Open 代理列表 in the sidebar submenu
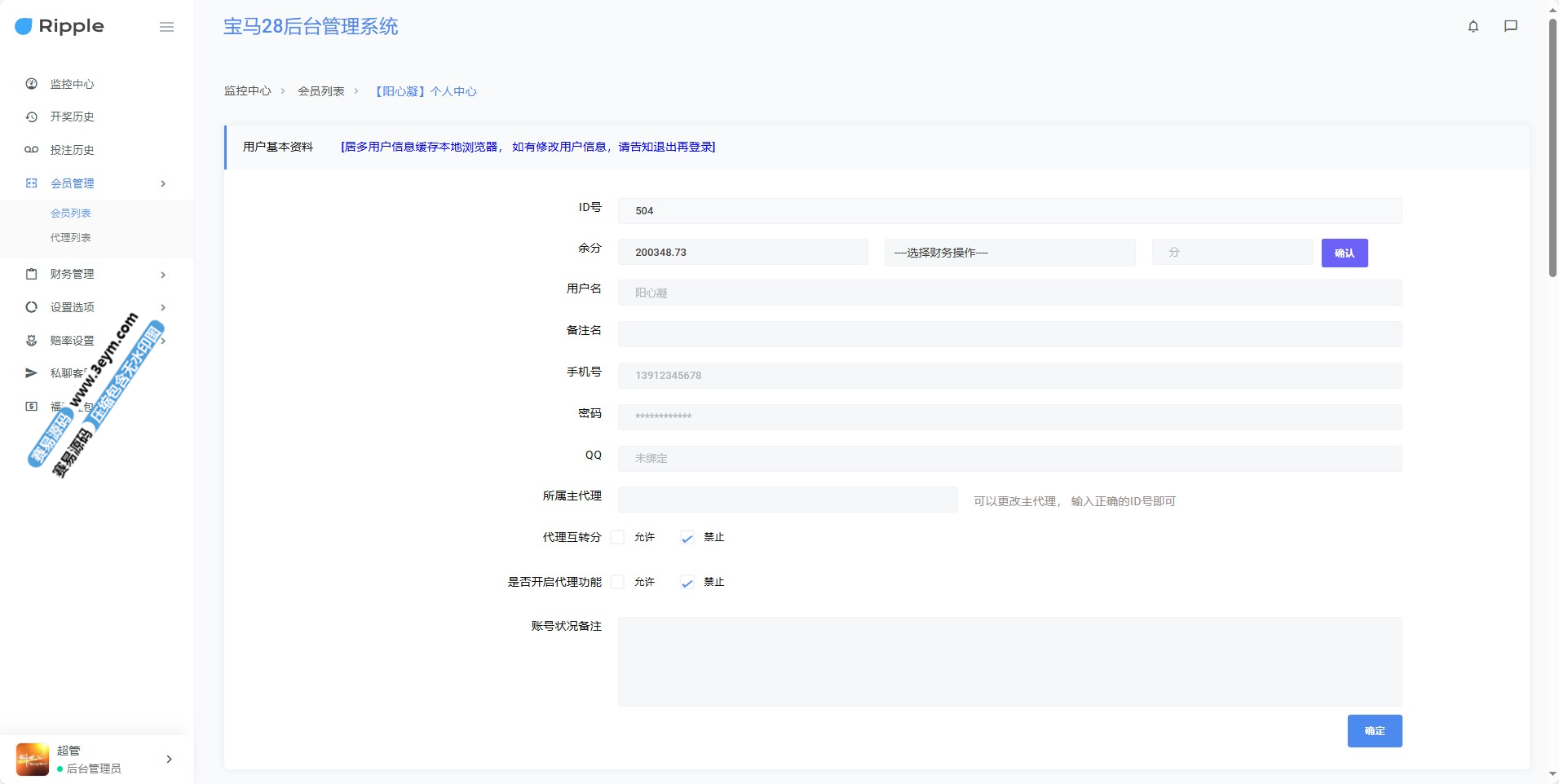Screen dimensions: 1559x784 (x=71, y=238)
